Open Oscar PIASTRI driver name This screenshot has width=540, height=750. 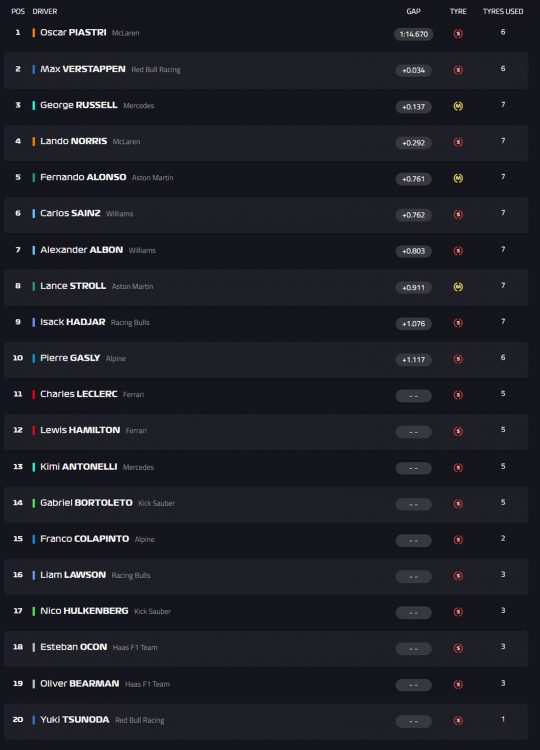[73, 33]
